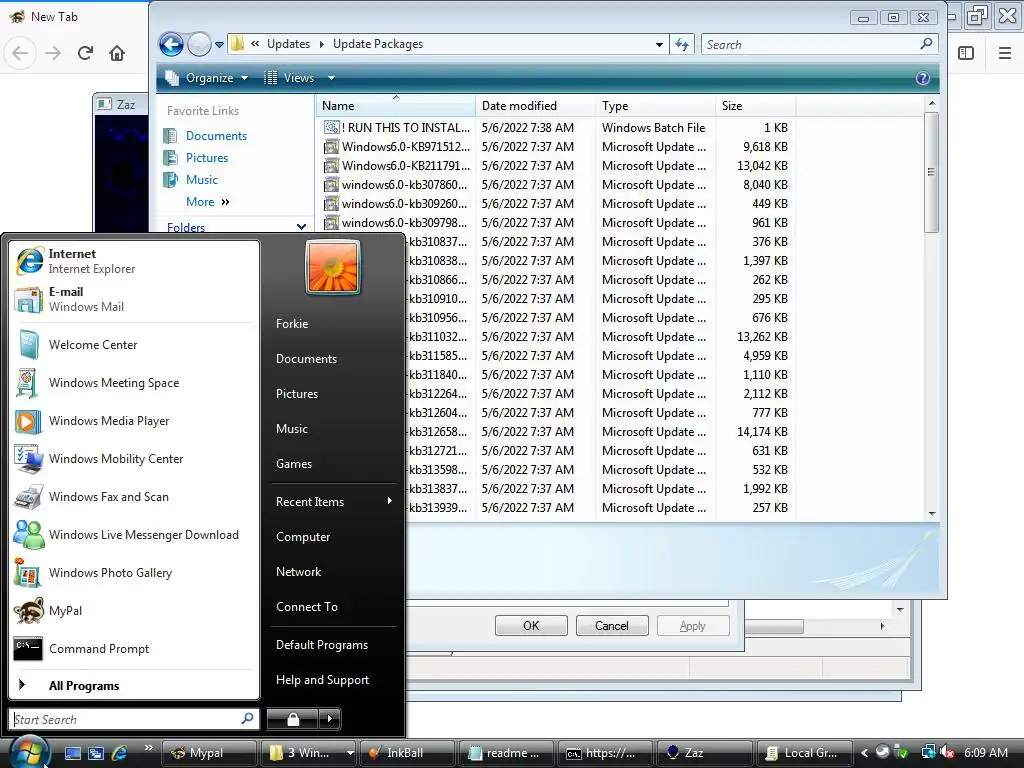Click Show Desktop in Quick Launch
This screenshot has width=1024, height=768.
point(72,753)
